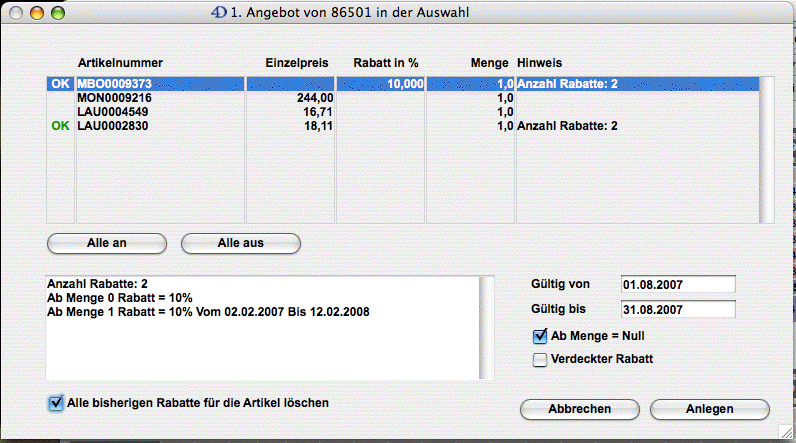
Task: Toggle OK marker for row LAU0002830
Action: click(60, 127)
